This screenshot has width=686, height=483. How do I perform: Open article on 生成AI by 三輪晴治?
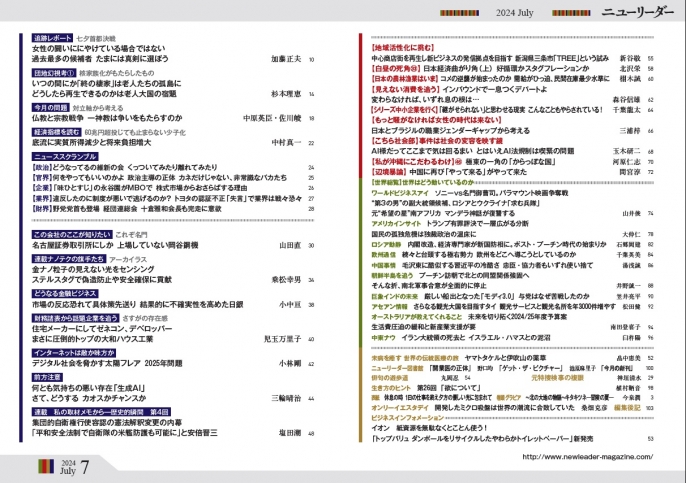click(x=120, y=395)
